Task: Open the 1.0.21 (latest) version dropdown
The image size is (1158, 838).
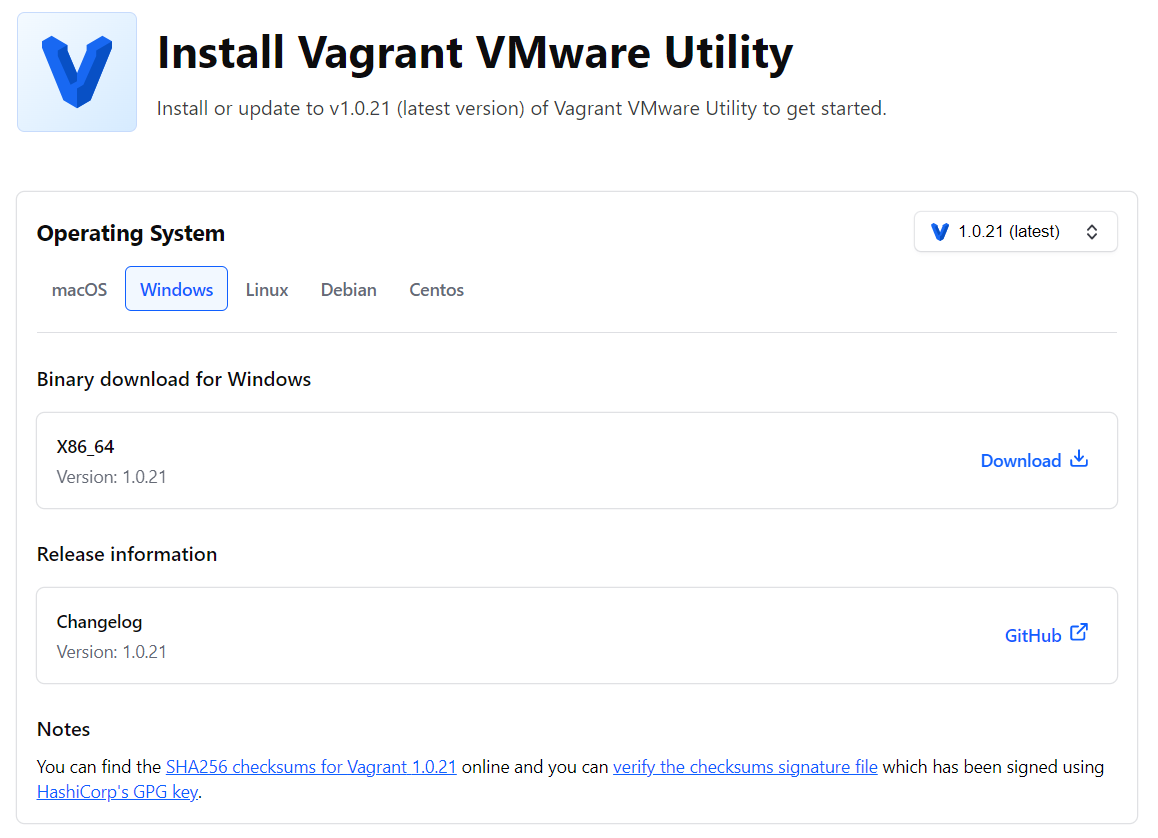Action: click(x=1015, y=232)
